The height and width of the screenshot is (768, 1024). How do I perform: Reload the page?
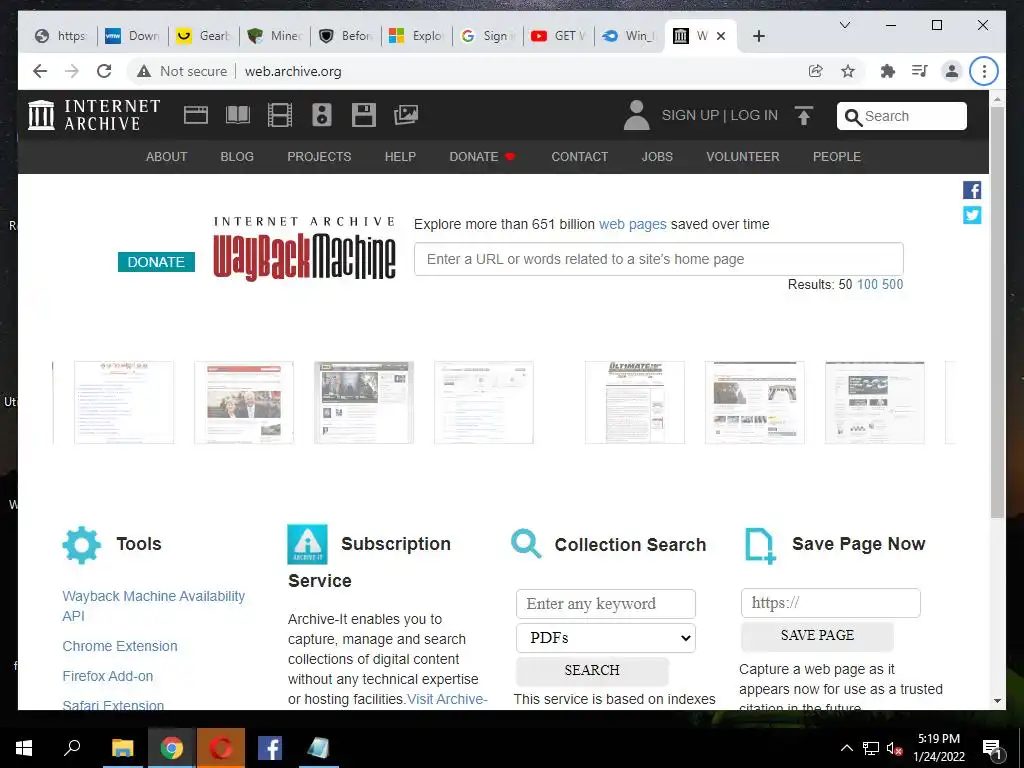(104, 71)
